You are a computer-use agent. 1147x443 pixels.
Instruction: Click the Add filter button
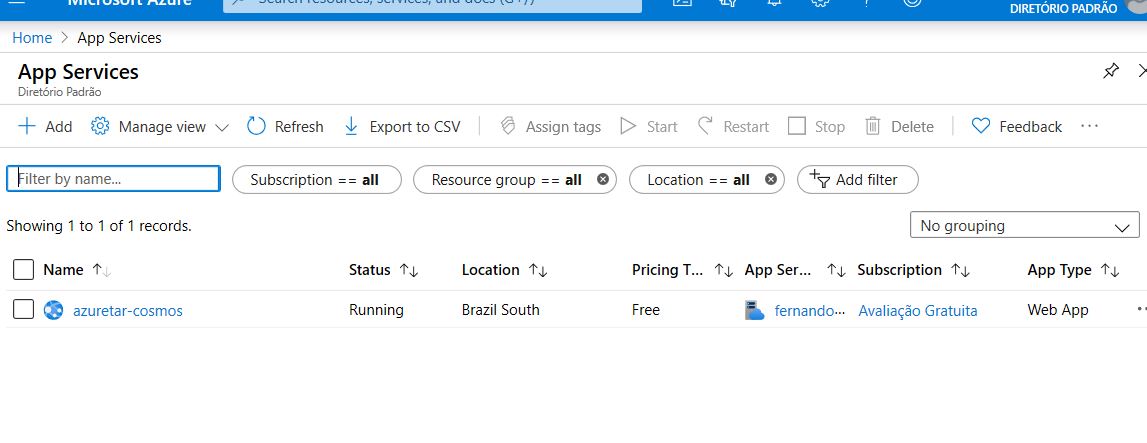point(857,180)
